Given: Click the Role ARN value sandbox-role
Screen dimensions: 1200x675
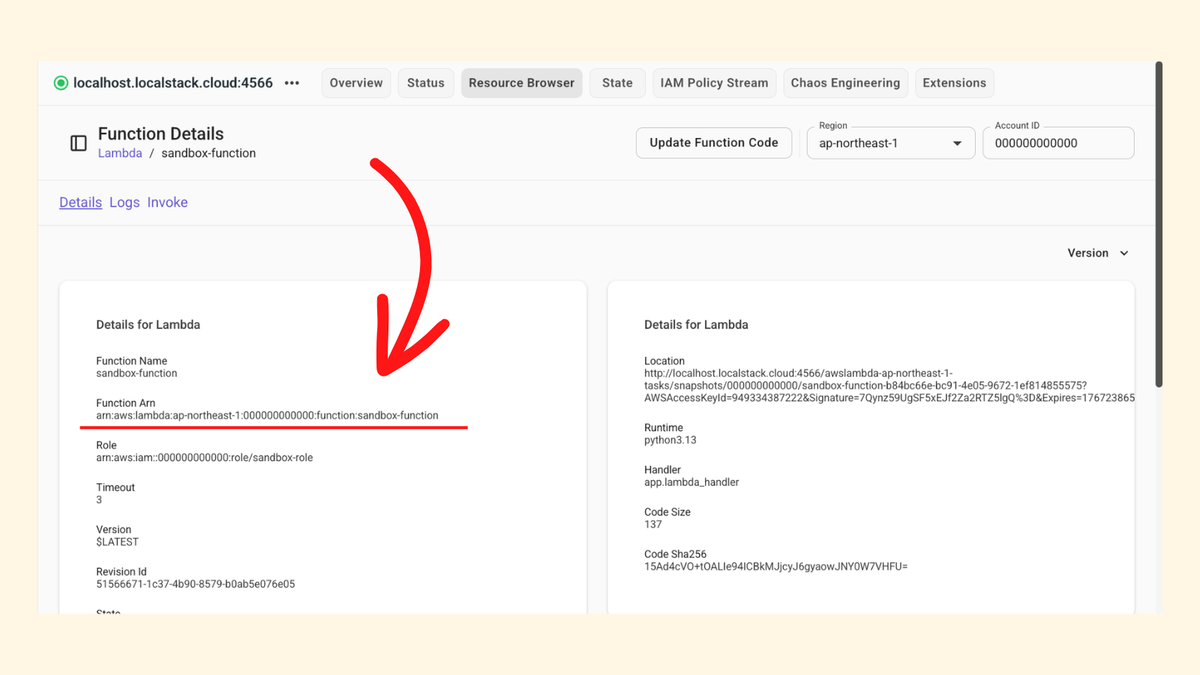Looking at the screenshot, I should pyautogui.click(x=204, y=457).
